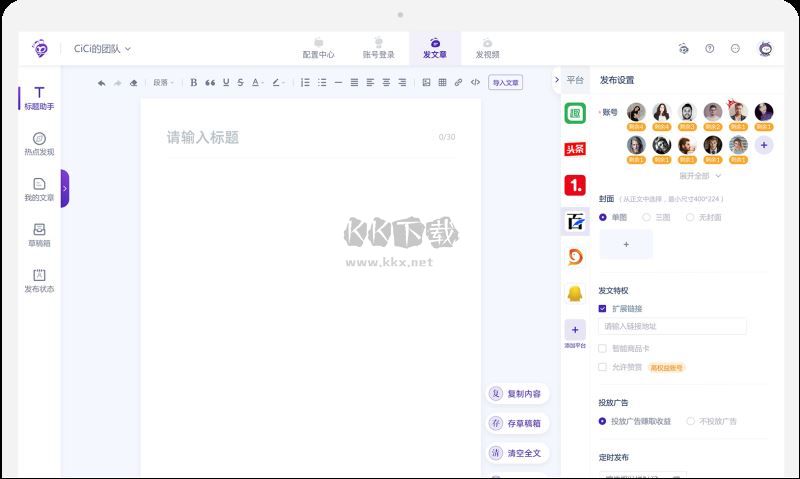Open 发布状态 in left sidebar
This screenshot has height=479, width=800.
pos(39,281)
